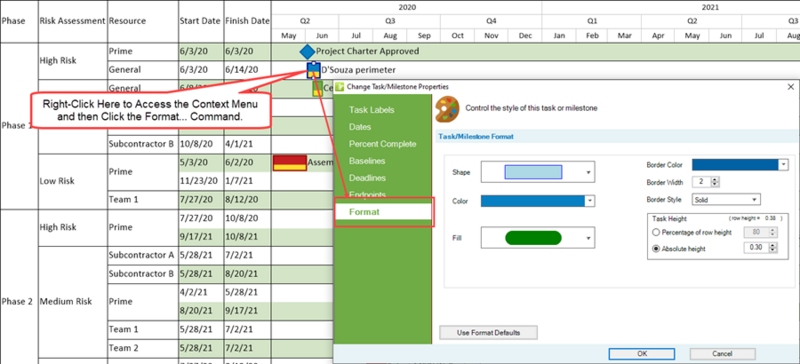Click the 4/2/21 start date cell
The height and width of the screenshot is (364, 800).
coord(193,292)
